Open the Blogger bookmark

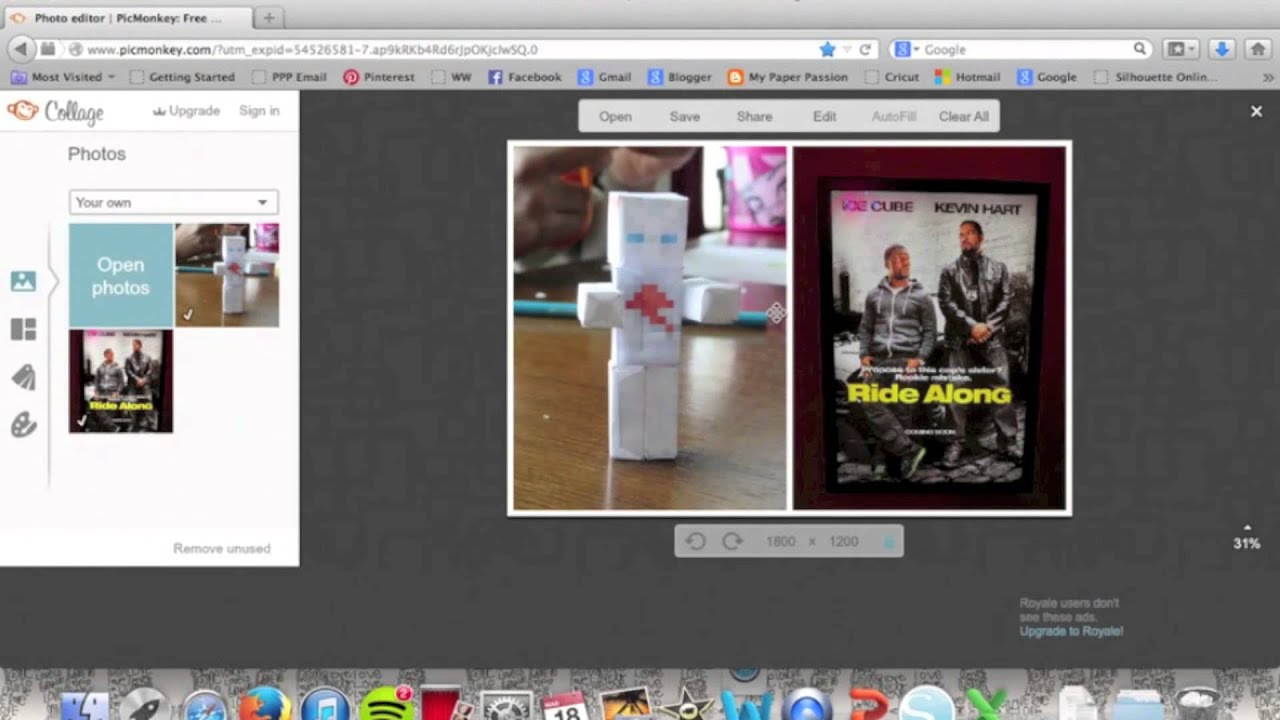pyautogui.click(x=680, y=77)
